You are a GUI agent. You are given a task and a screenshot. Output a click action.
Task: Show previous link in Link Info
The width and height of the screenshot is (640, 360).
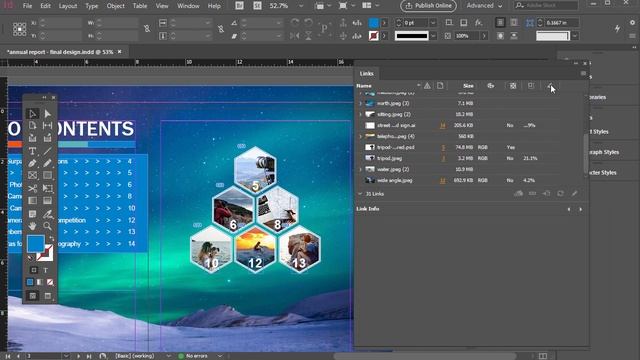[569, 209]
